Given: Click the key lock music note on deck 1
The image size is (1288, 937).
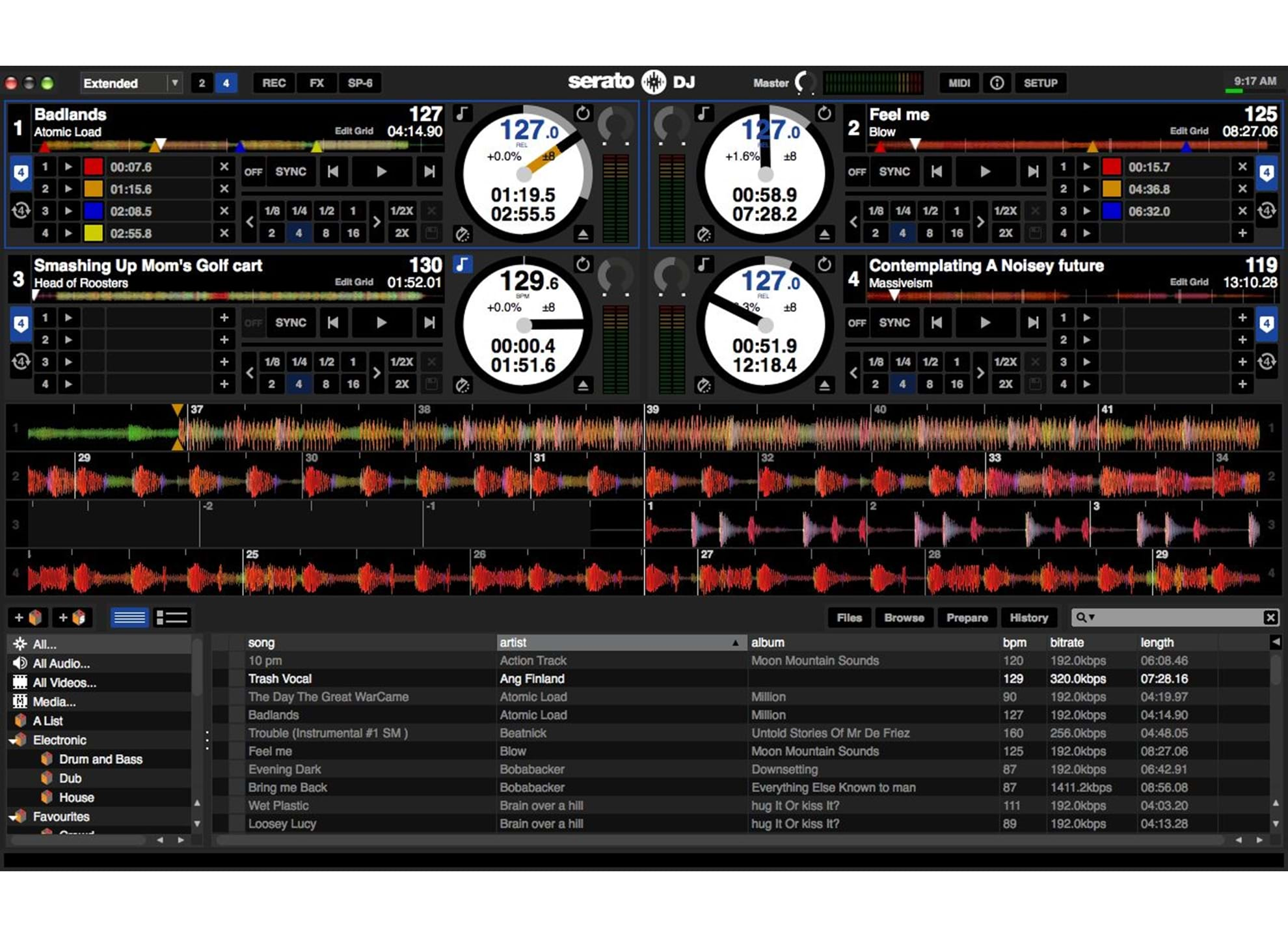Looking at the screenshot, I should pos(462,113).
